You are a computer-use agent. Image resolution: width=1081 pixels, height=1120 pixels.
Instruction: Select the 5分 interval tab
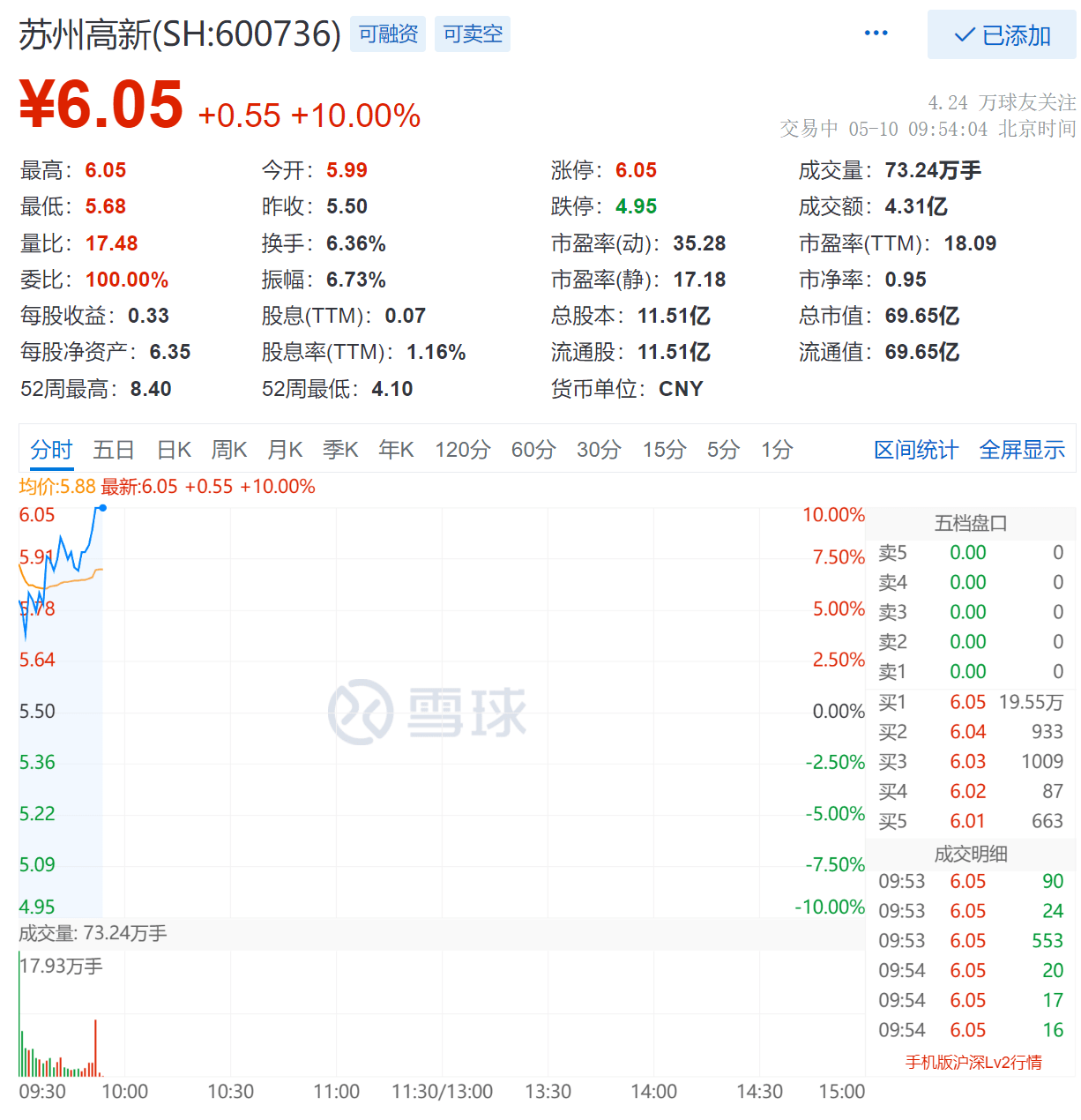(x=723, y=450)
